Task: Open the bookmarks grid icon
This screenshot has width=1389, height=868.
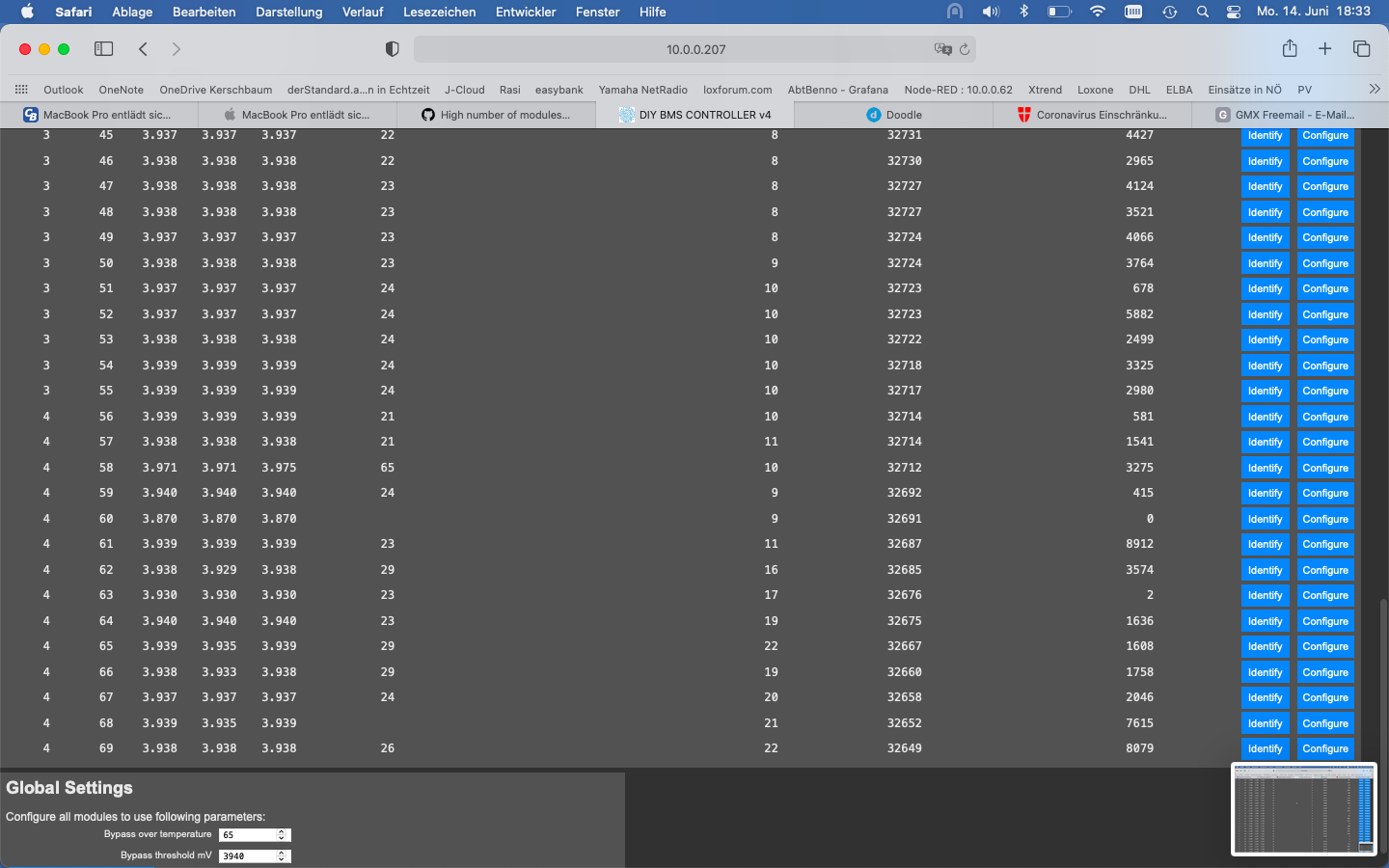Action: [x=21, y=90]
